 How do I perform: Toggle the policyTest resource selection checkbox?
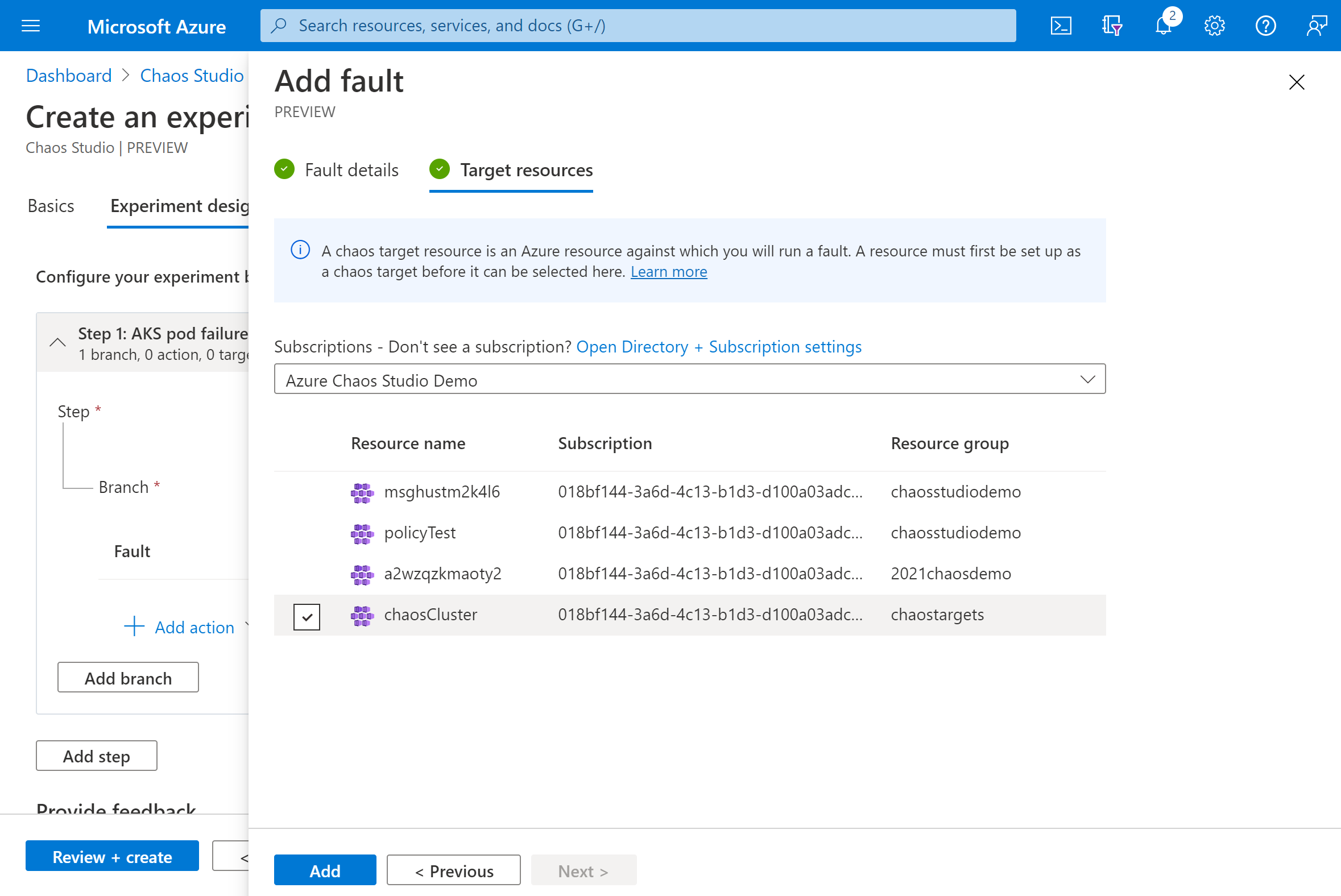[x=307, y=533]
